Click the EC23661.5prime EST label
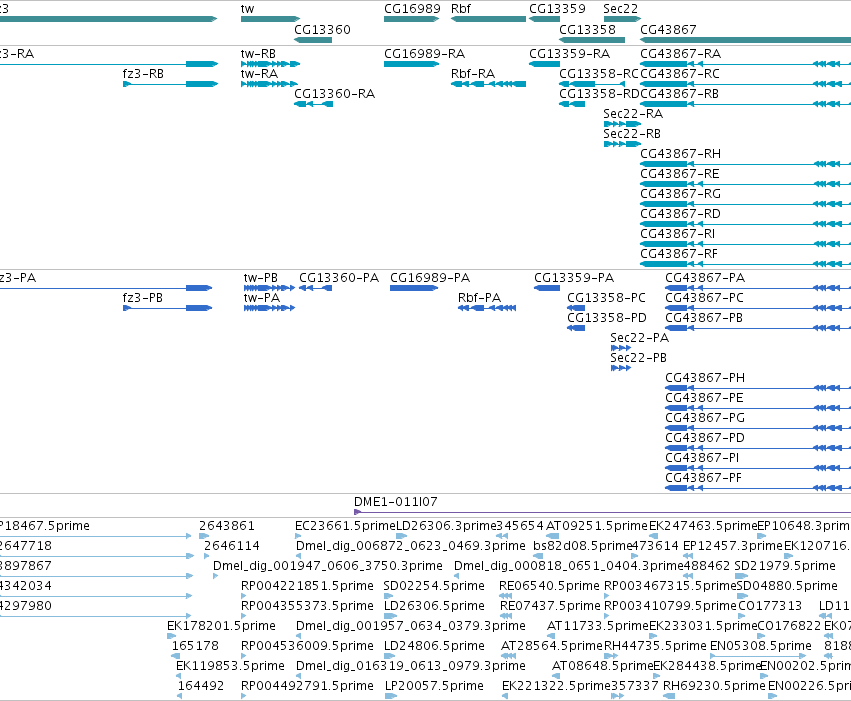Screen dimensions: 851x701 click(x=345, y=526)
